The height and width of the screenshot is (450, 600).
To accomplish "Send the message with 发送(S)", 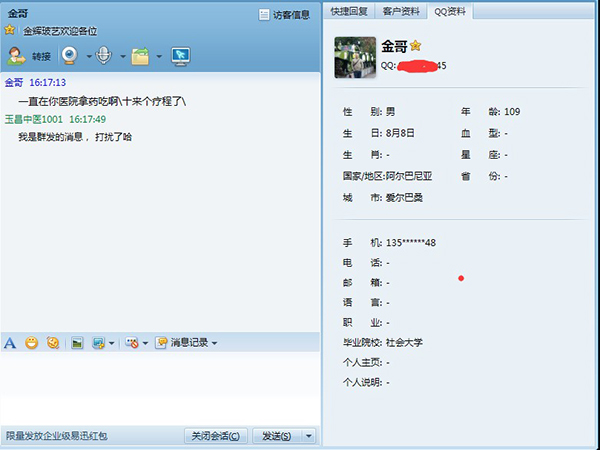I will tap(277, 436).
